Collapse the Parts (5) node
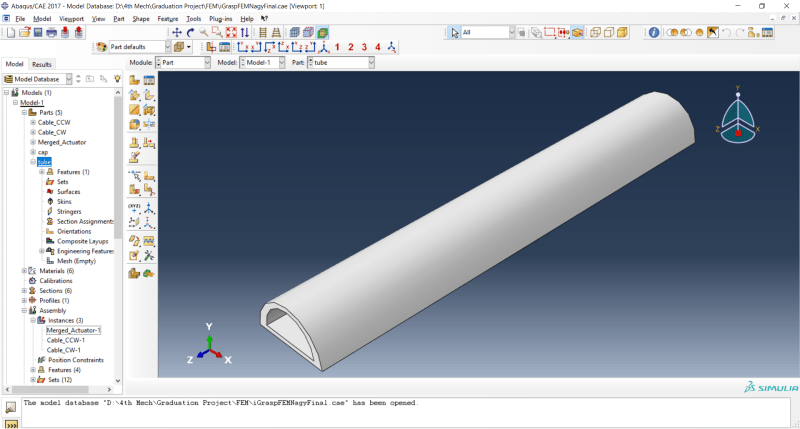800x429 pixels. (24, 112)
